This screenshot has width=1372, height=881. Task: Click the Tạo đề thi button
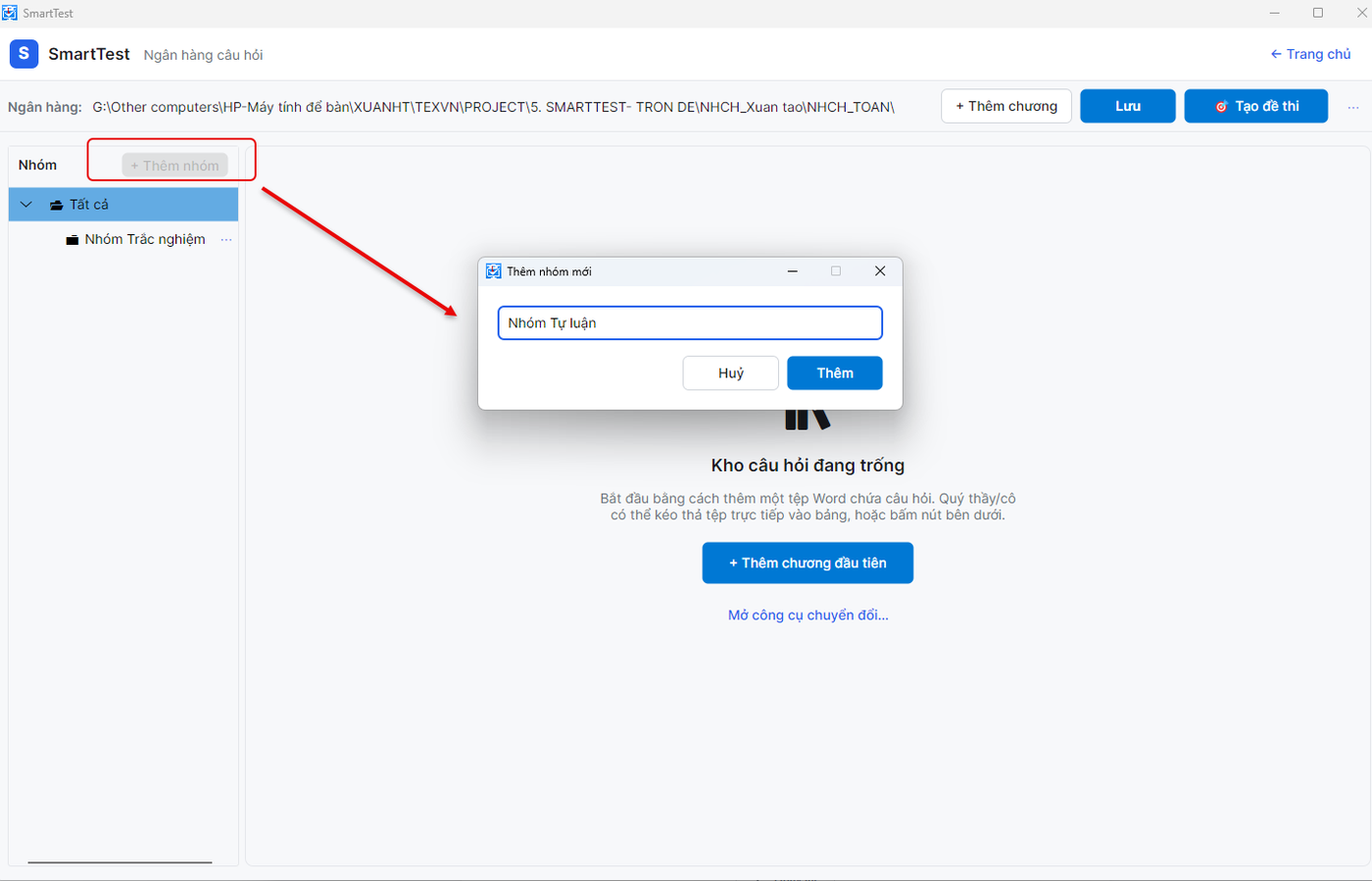[1256, 106]
